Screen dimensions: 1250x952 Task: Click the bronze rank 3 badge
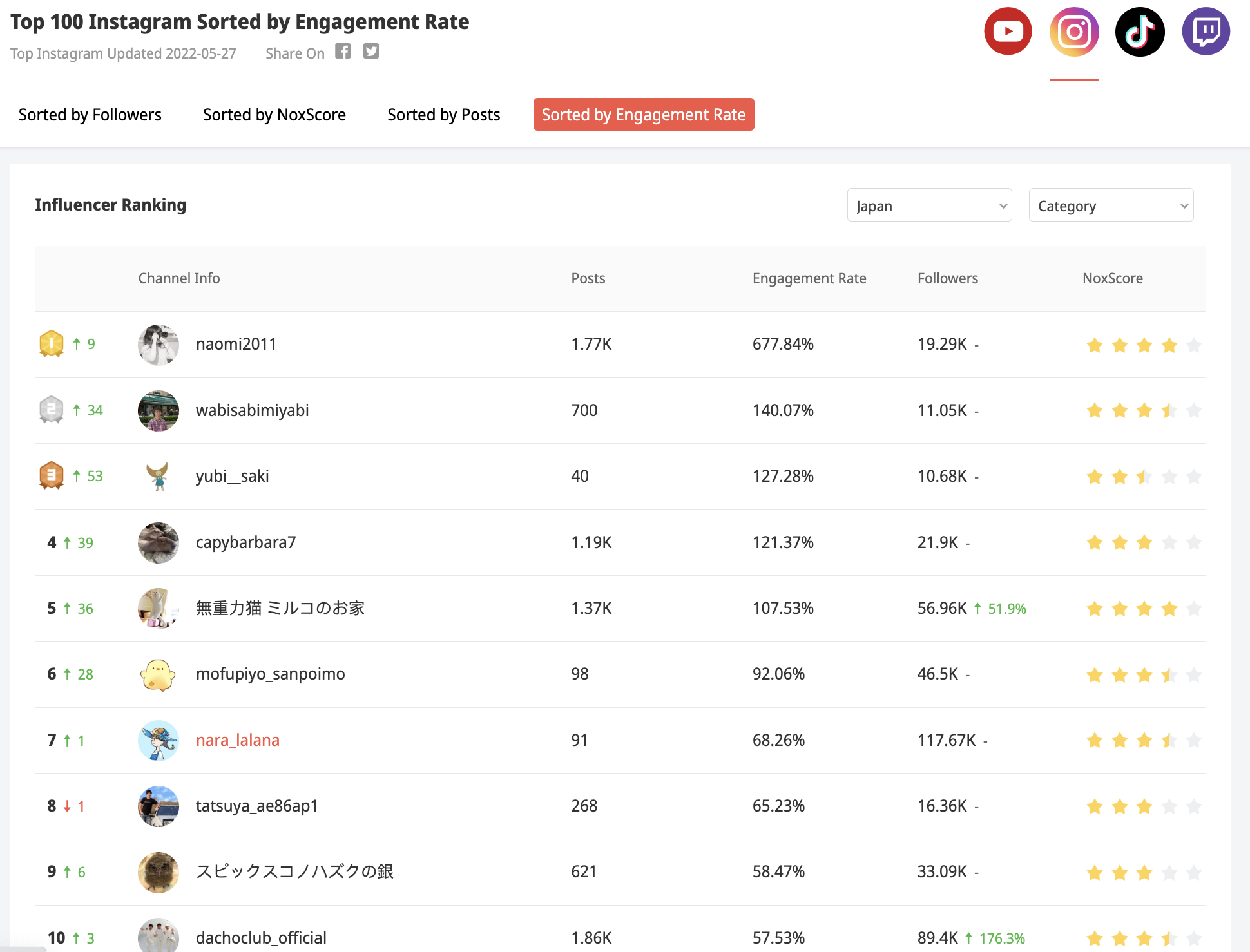(x=52, y=476)
